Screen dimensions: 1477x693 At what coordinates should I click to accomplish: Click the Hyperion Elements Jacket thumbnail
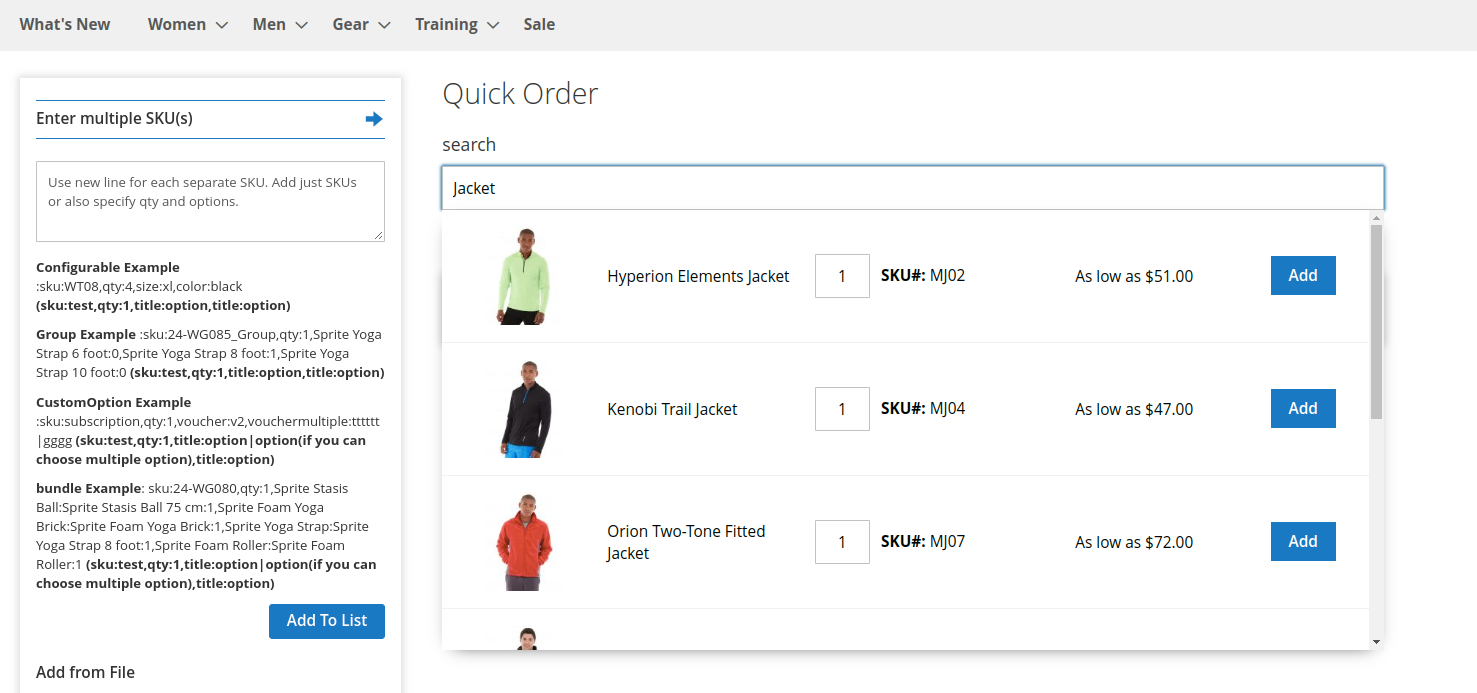click(x=524, y=276)
